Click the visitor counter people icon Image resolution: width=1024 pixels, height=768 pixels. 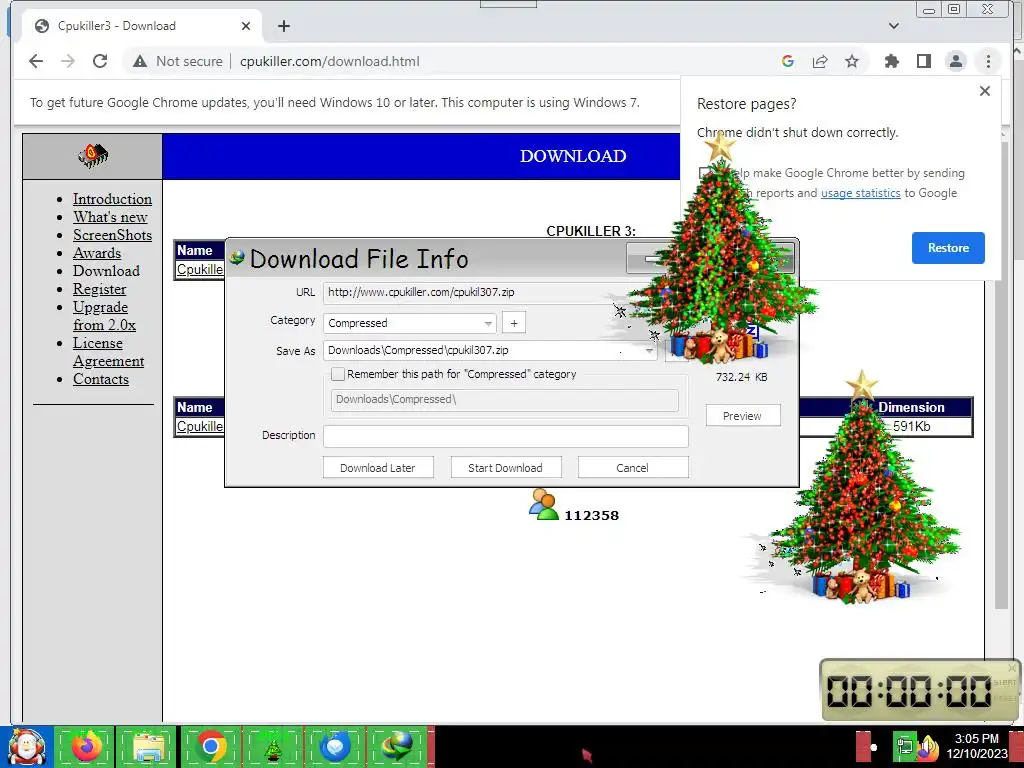click(x=544, y=504)
